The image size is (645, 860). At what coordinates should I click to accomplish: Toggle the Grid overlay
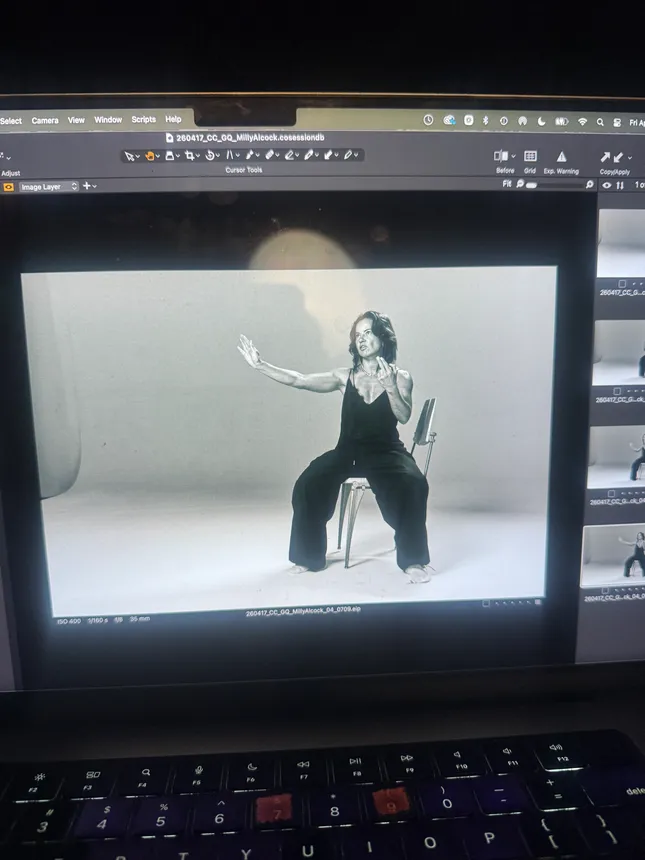(x=530, y=156)
